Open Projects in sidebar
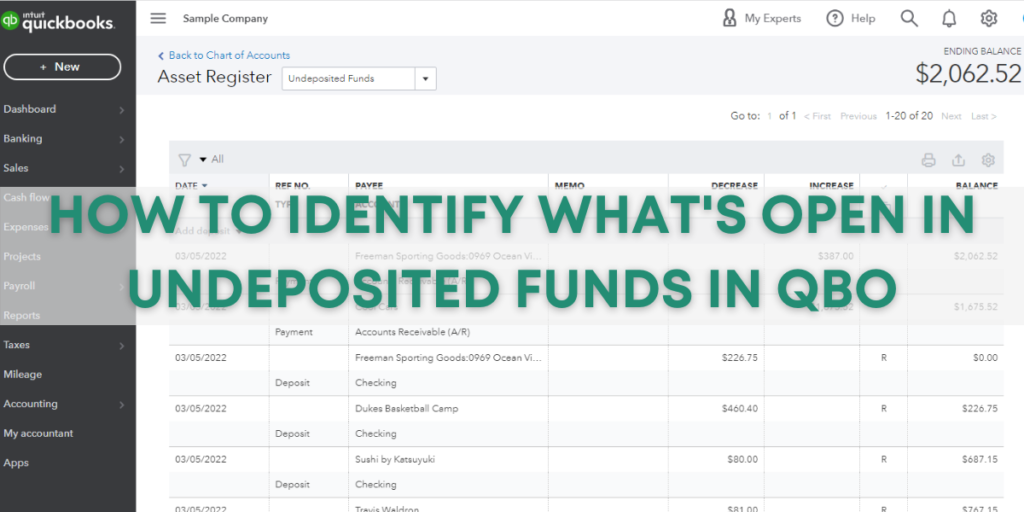Image resolution: width=1024 pixels, height=512 pixels. (22, 257)
